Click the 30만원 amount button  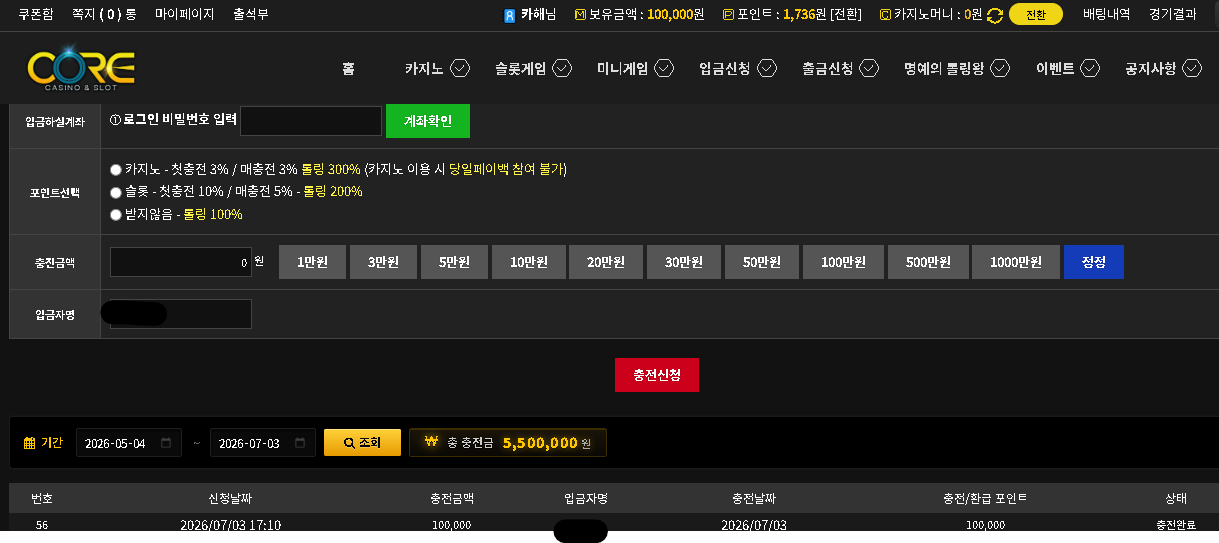pyautogui.click(x=684, y=262)
